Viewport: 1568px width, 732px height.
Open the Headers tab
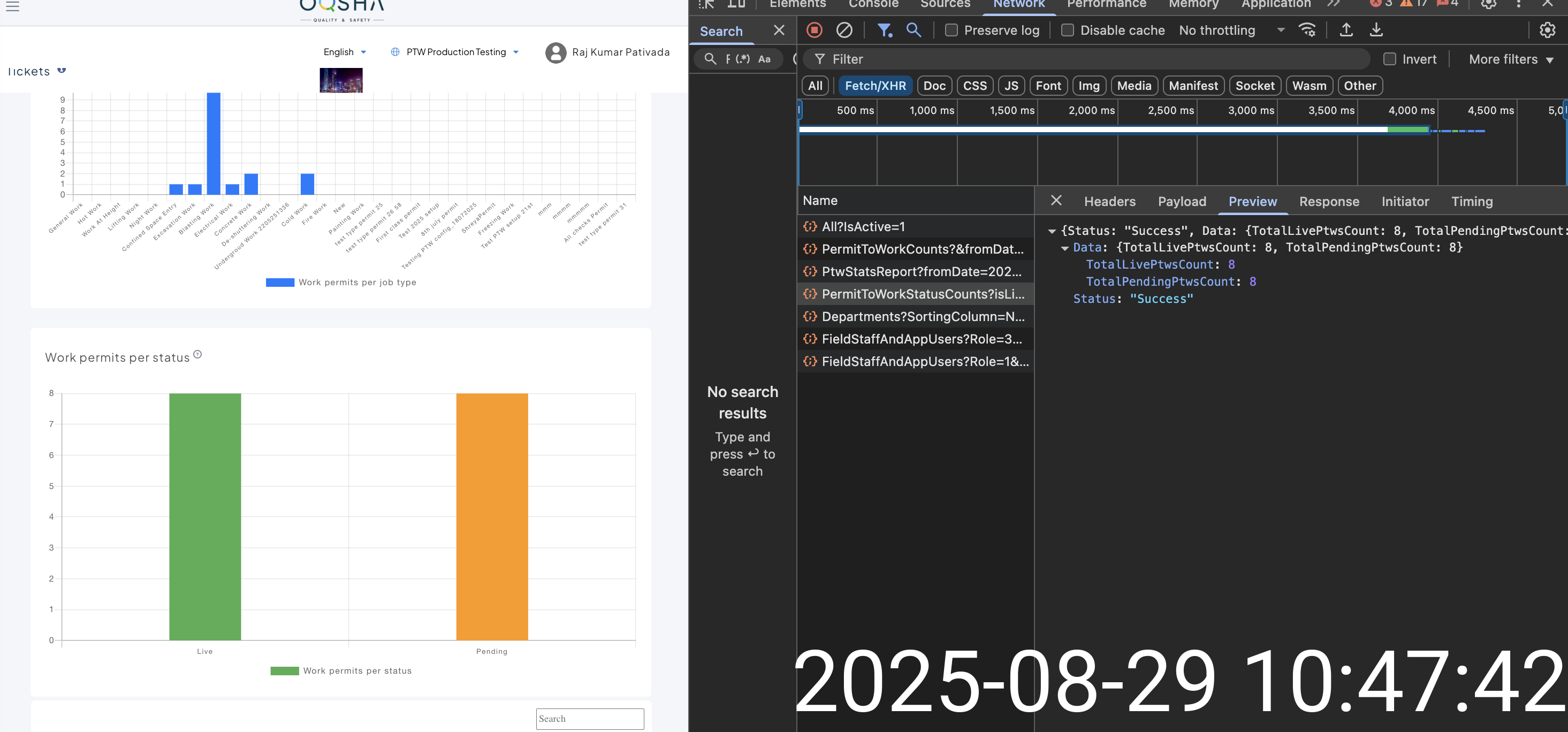coord(1109,201)
